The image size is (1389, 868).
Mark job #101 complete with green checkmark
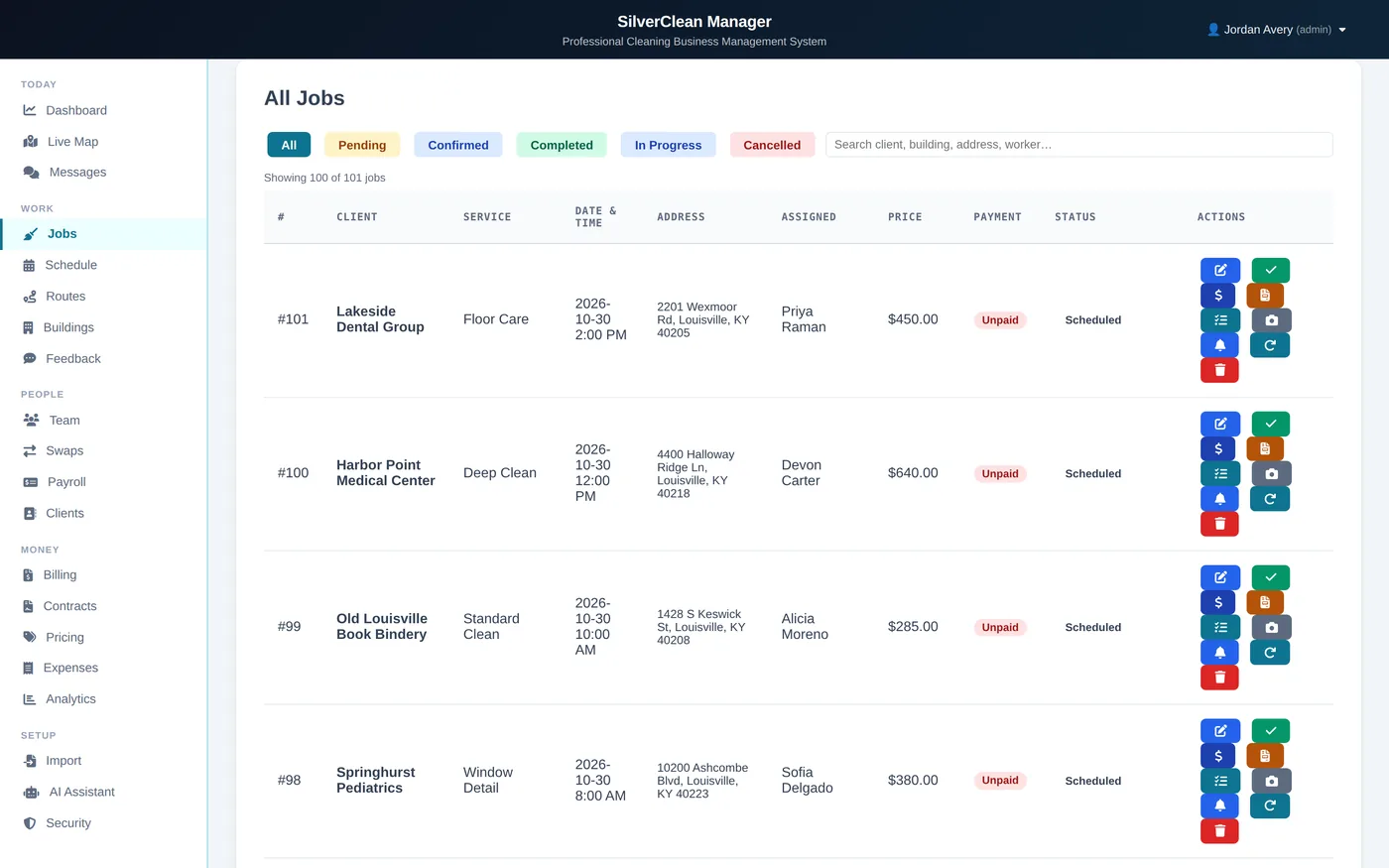point(1270,270)
